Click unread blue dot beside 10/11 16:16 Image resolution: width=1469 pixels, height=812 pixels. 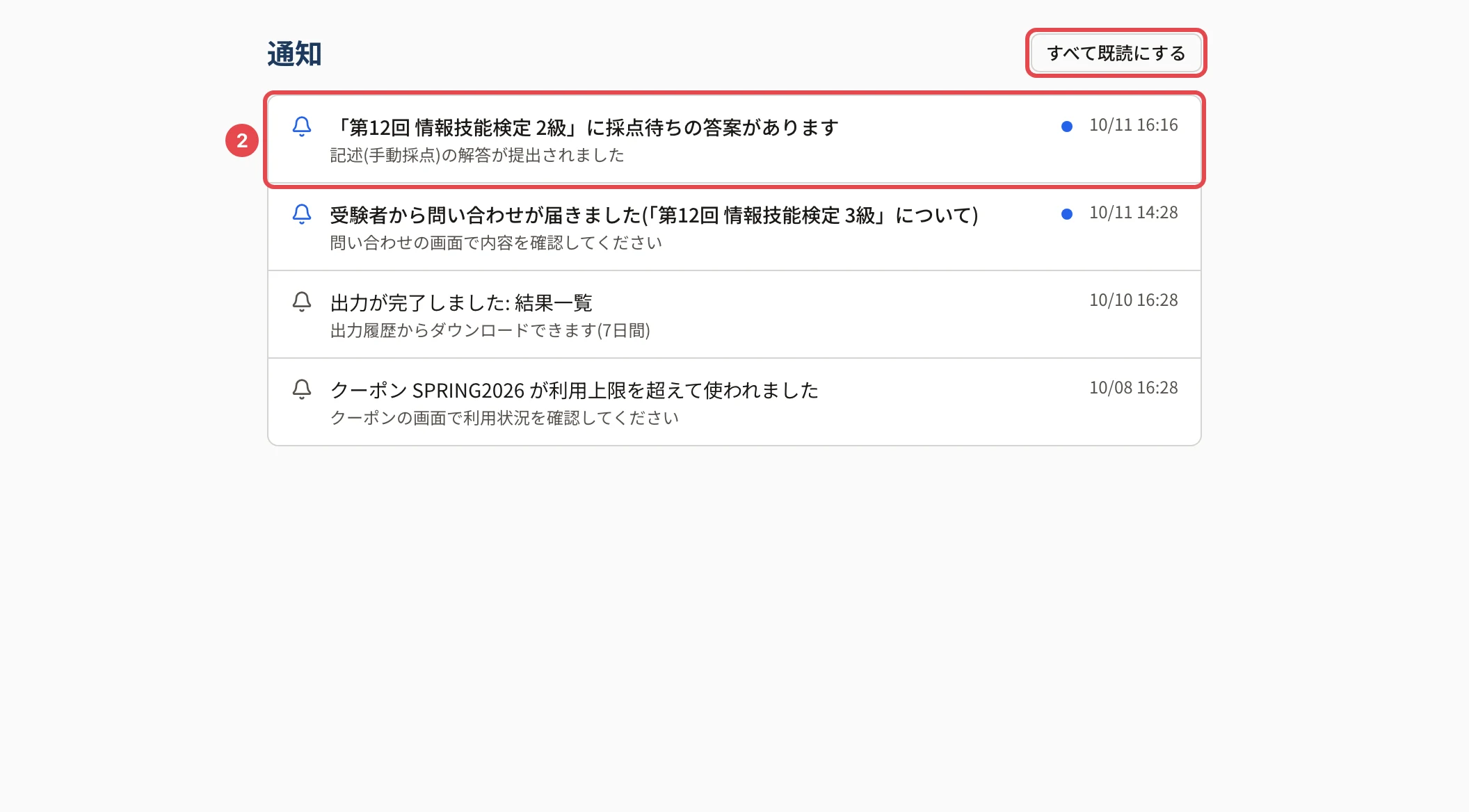pyautogui.click(x=1066, y=126)
